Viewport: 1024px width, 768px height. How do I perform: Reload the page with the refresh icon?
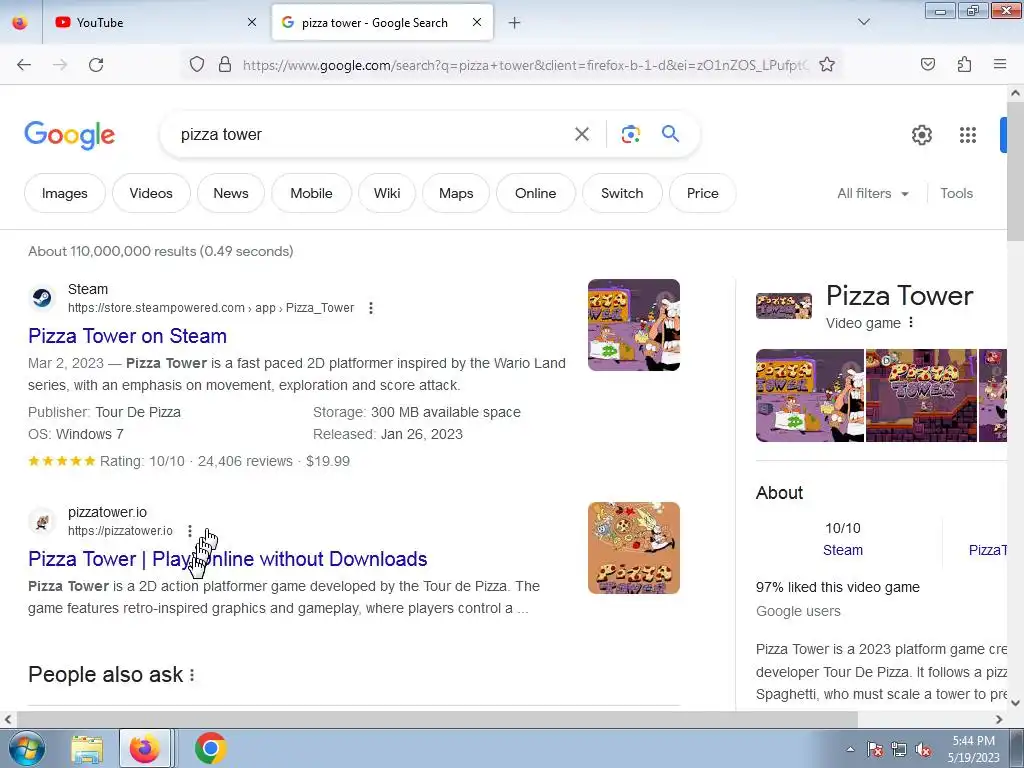pyautogui.click(x=96, y=65)
